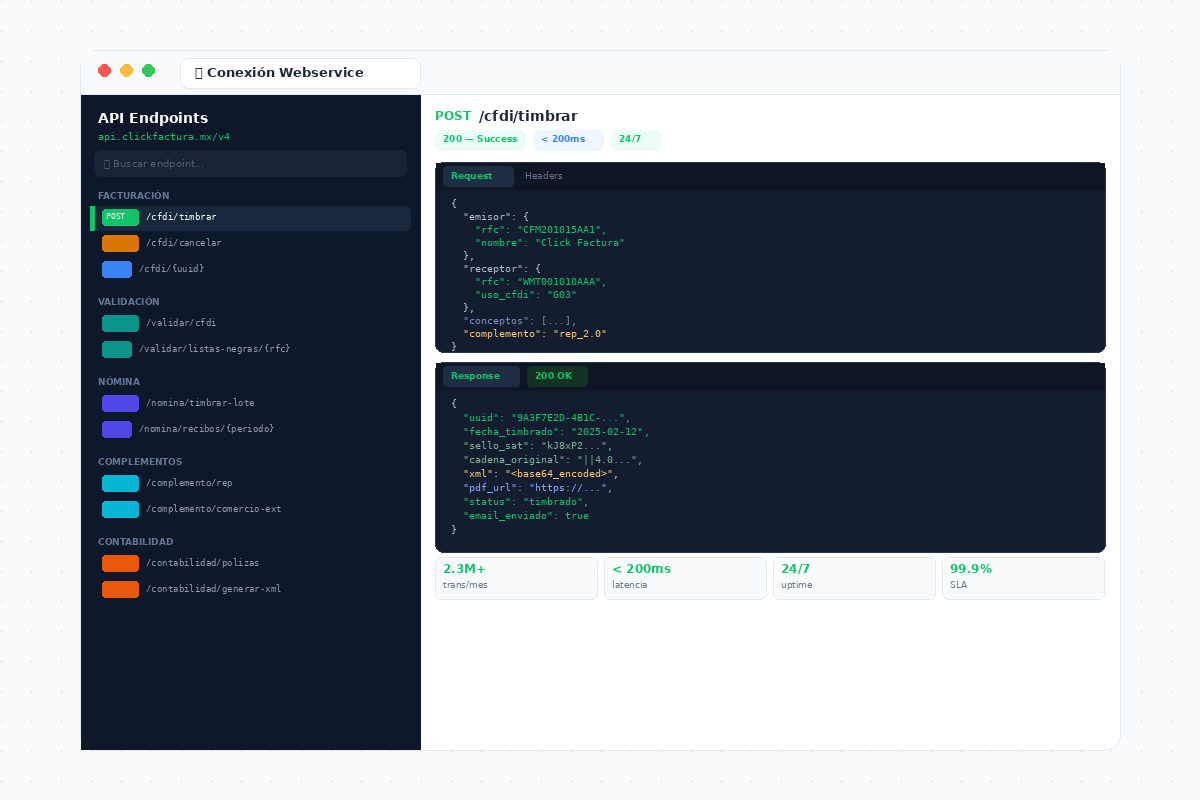The image size is (1200, 800).
Task: Click the Buscar endpoint search field
Action: 250,163
